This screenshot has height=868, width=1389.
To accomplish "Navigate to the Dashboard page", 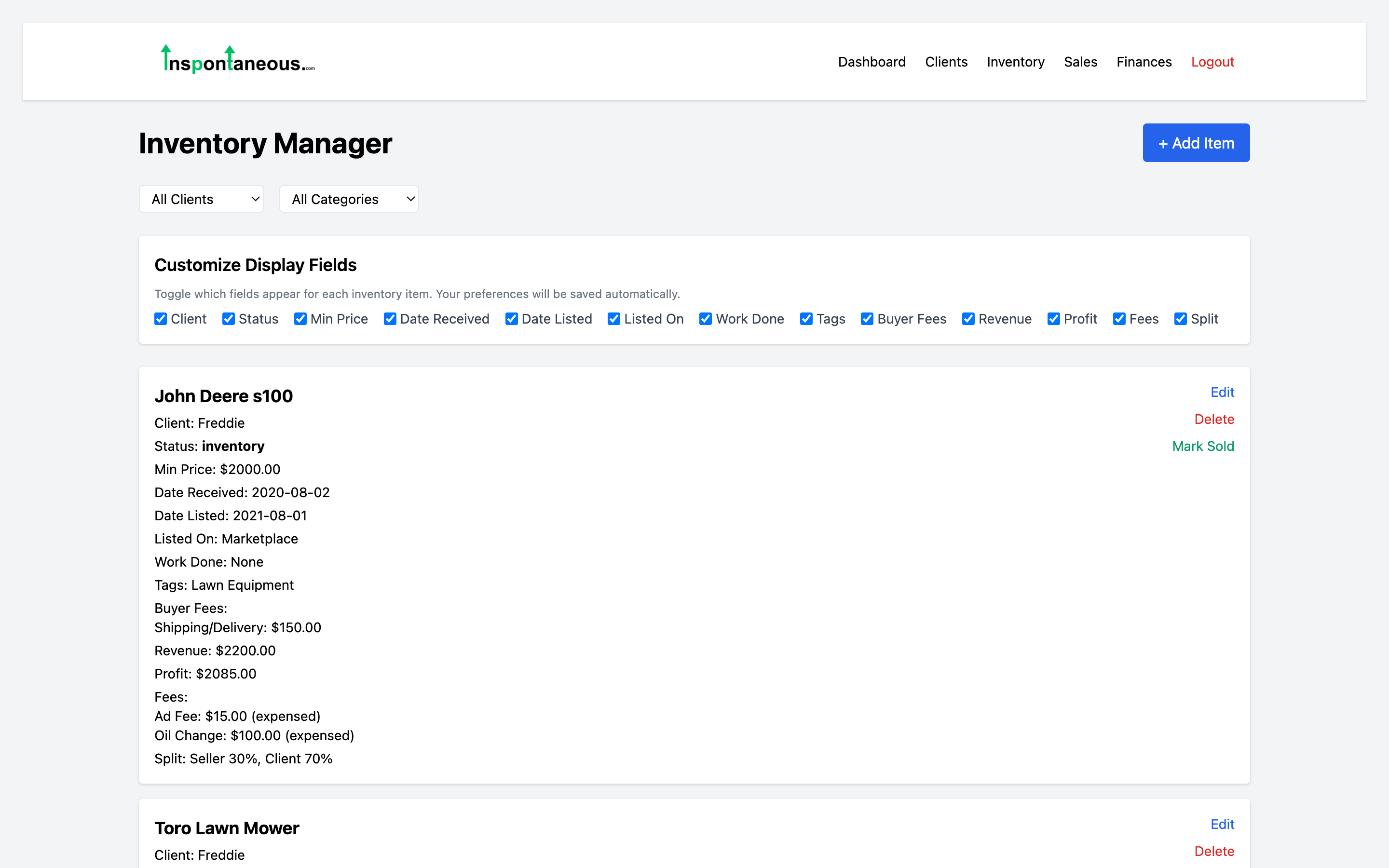I will tap(872, 61).
